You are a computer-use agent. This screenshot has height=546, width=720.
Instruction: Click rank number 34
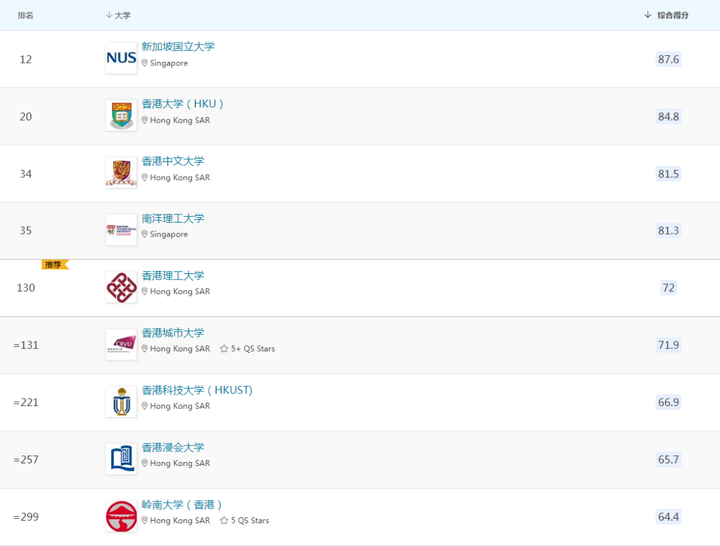[x=26, y=174]
